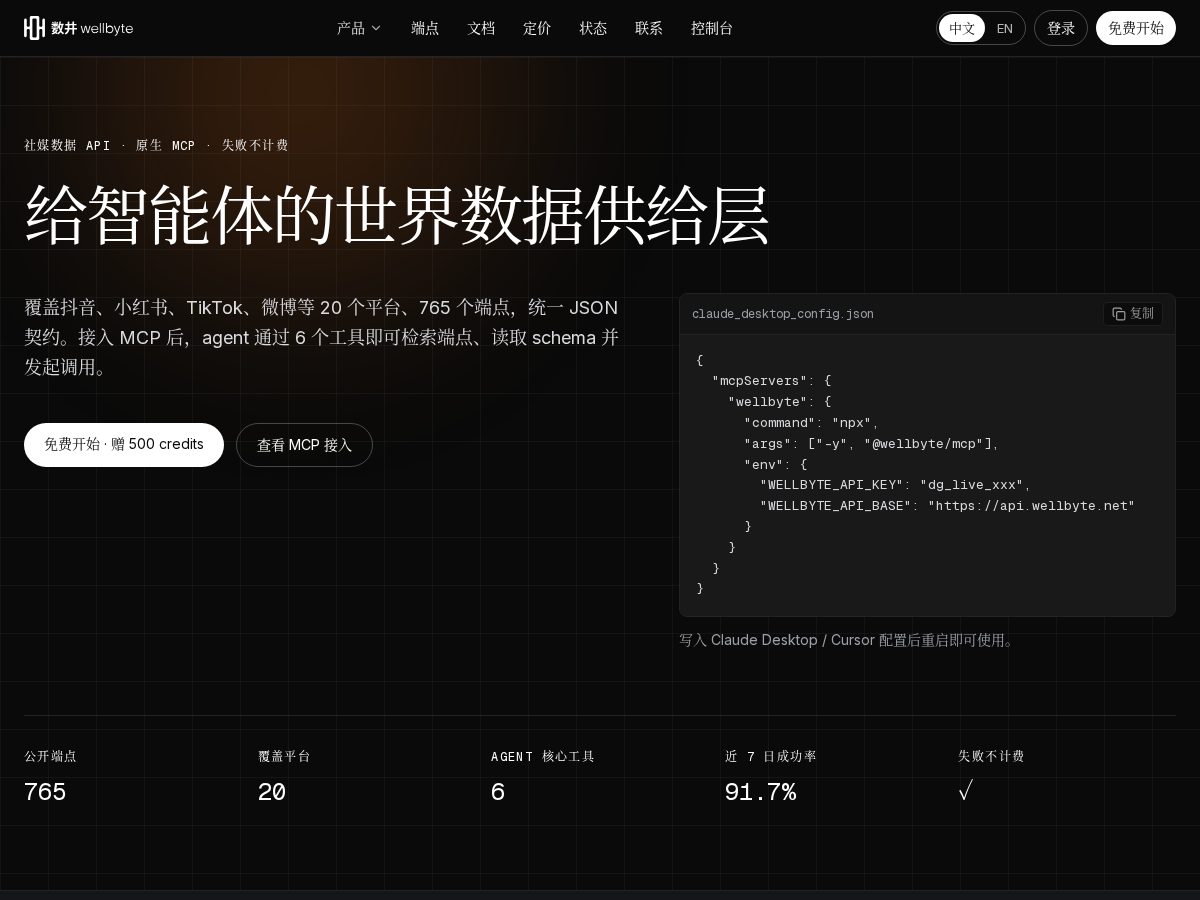Click the header 免费开始 button
The height and width of the screenshot is (900, 1200).
click(1136, 28)
